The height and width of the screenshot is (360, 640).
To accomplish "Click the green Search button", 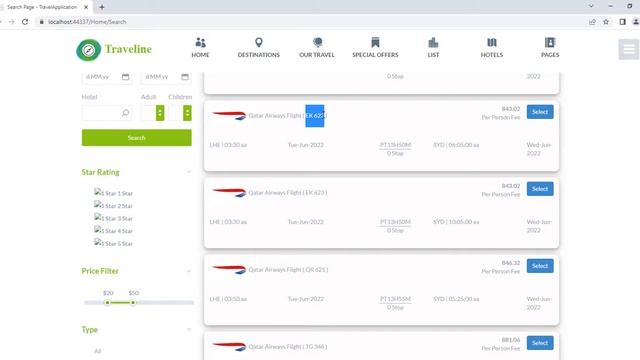I will (x=136, y=138).
